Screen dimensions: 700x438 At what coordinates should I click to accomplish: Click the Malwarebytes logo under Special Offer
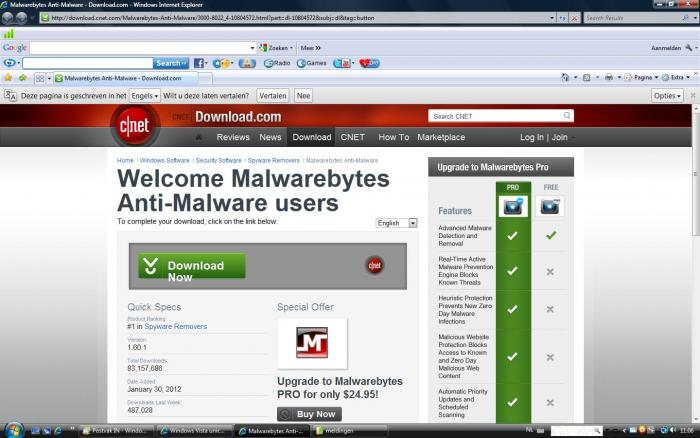click(x=312, y=343)
